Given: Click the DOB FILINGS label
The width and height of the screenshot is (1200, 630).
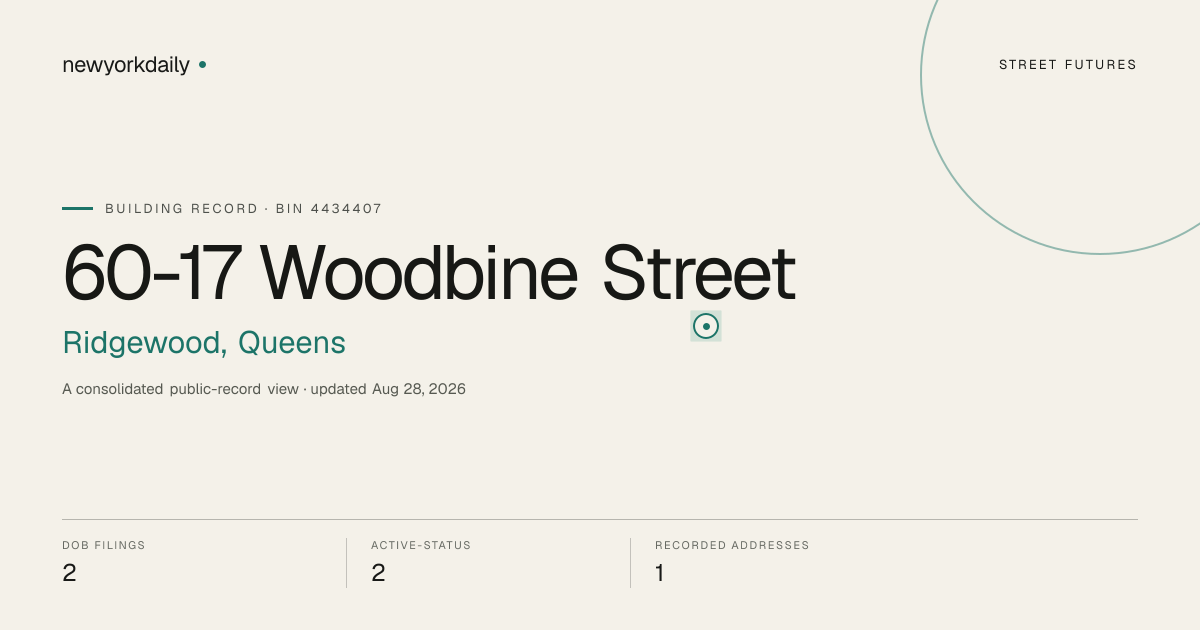Looking at the screenshot, I should 104,546.
